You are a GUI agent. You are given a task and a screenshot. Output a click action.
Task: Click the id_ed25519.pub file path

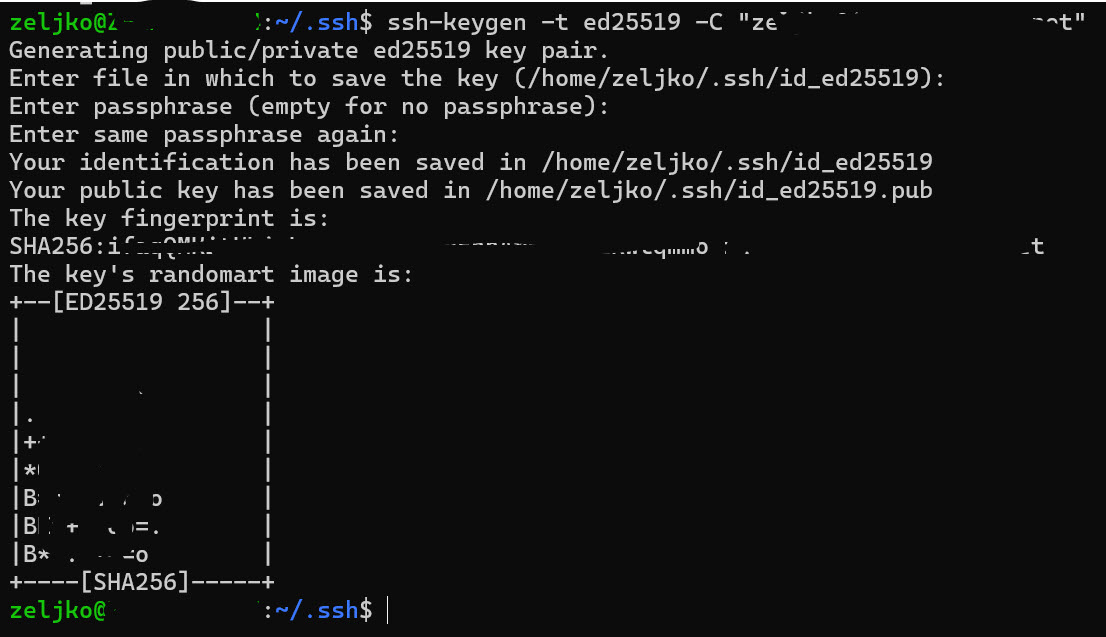pyautogui.click(x=709, y=190)
